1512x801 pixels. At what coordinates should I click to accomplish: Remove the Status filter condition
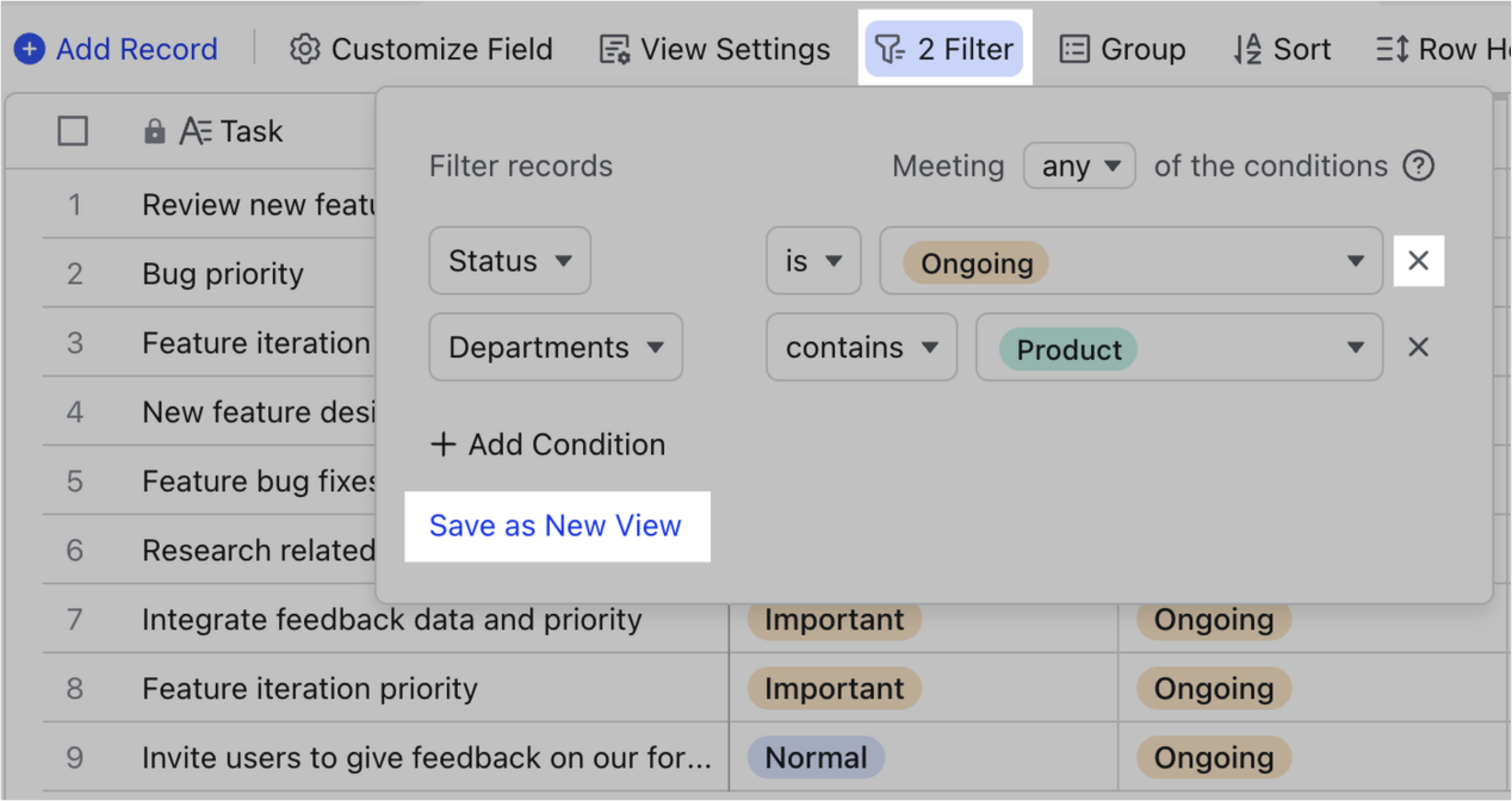tap(1418, 260)
